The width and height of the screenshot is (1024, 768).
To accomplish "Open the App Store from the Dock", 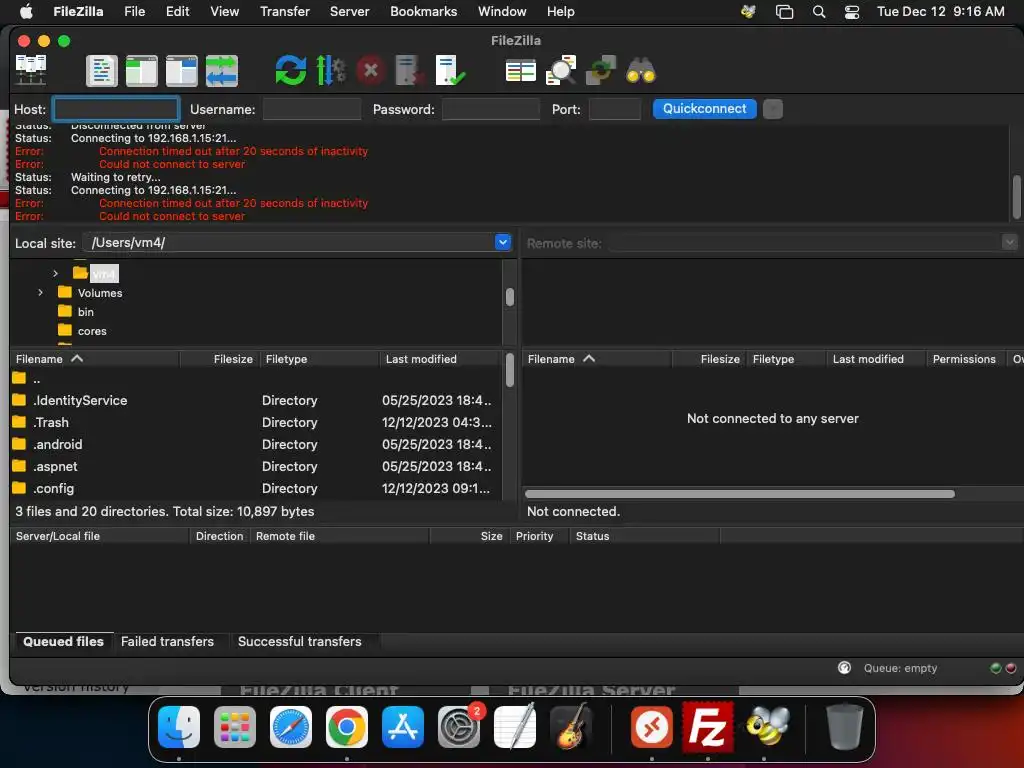I will pyautogui.click(x=403, y=726).
